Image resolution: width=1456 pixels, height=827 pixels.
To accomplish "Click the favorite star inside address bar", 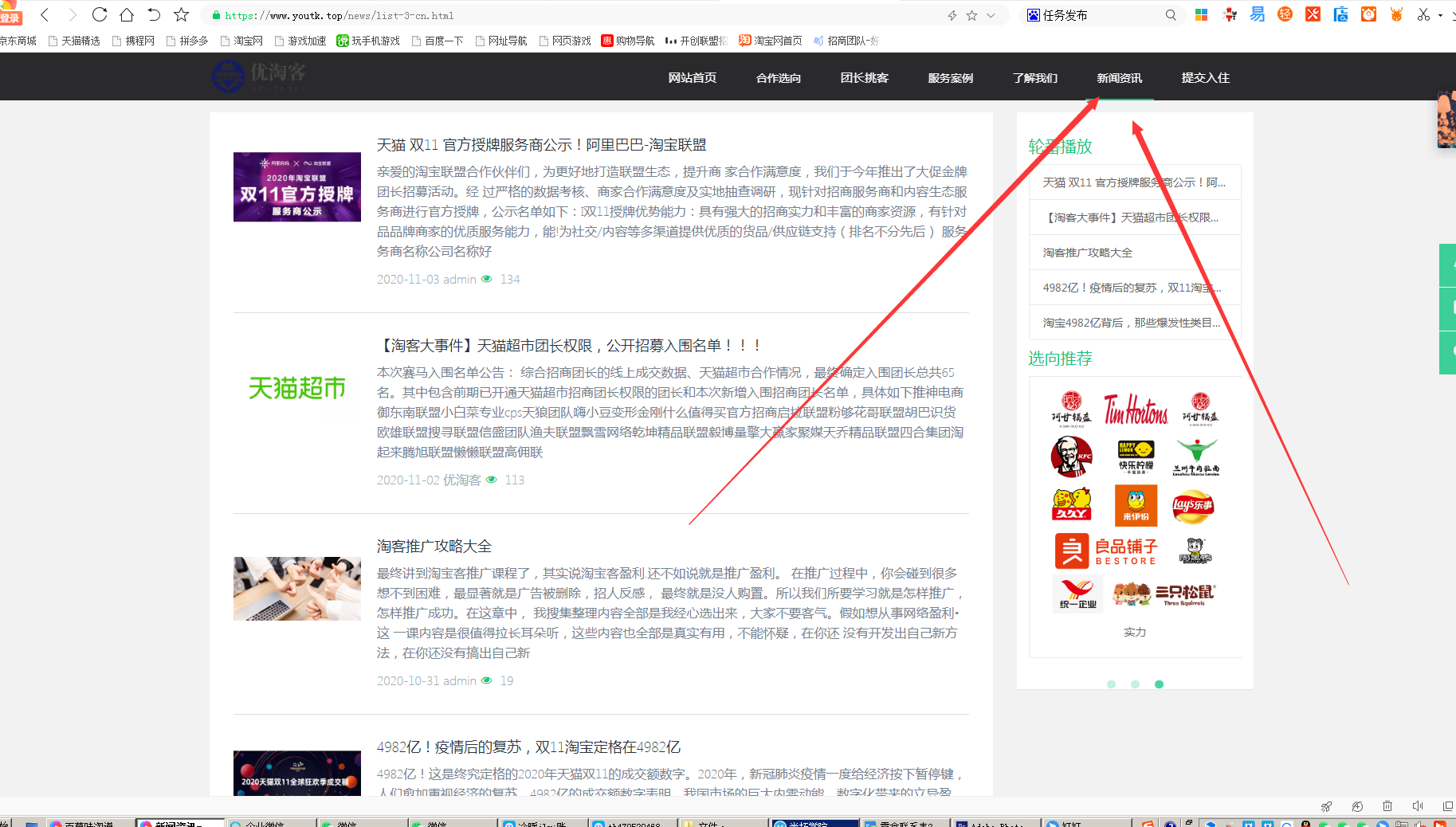I will pos(971,15).
